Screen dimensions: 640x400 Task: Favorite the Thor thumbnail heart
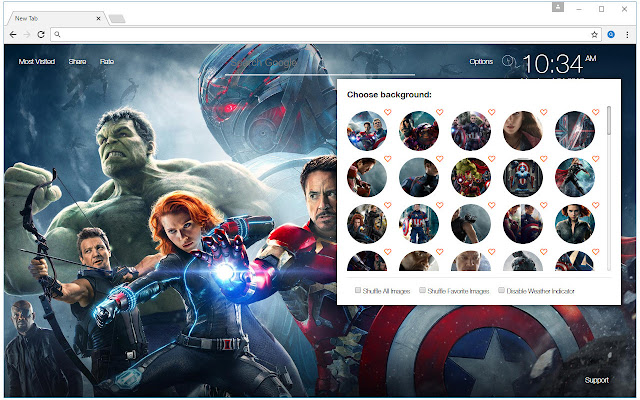[x=596, y=158]
